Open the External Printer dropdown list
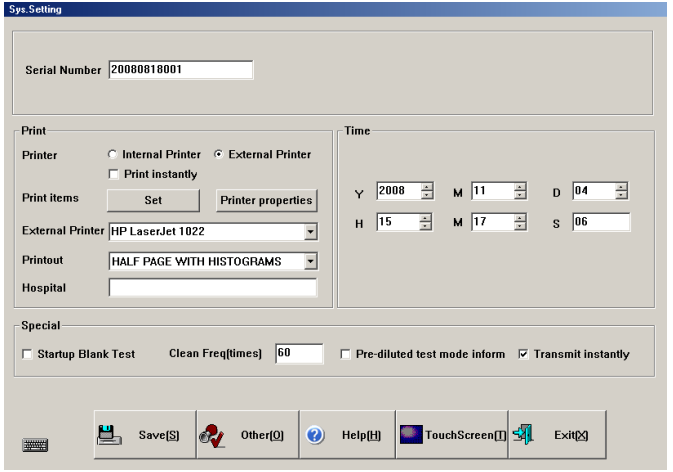Viewport: 673px width, 472px height. coord(310,232)
